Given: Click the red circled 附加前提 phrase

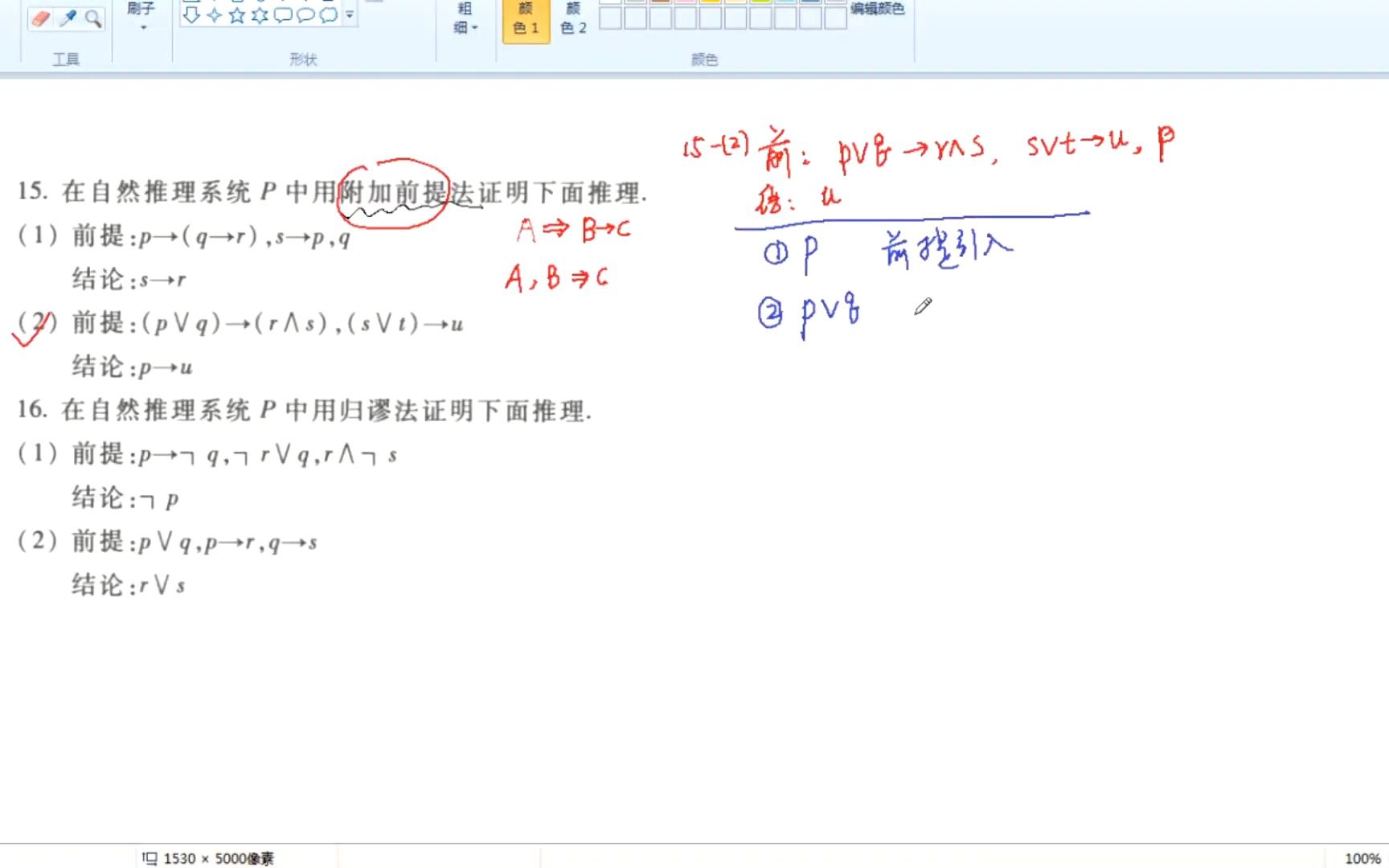Looking at the screenshot, I should point(393,193).
